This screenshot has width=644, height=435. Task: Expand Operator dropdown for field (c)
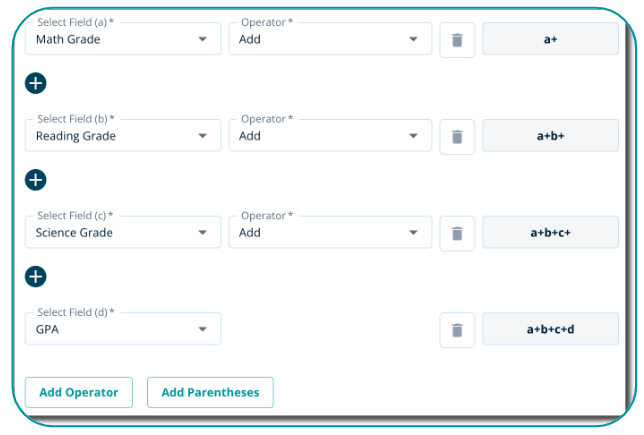click(x=330, y=233)
